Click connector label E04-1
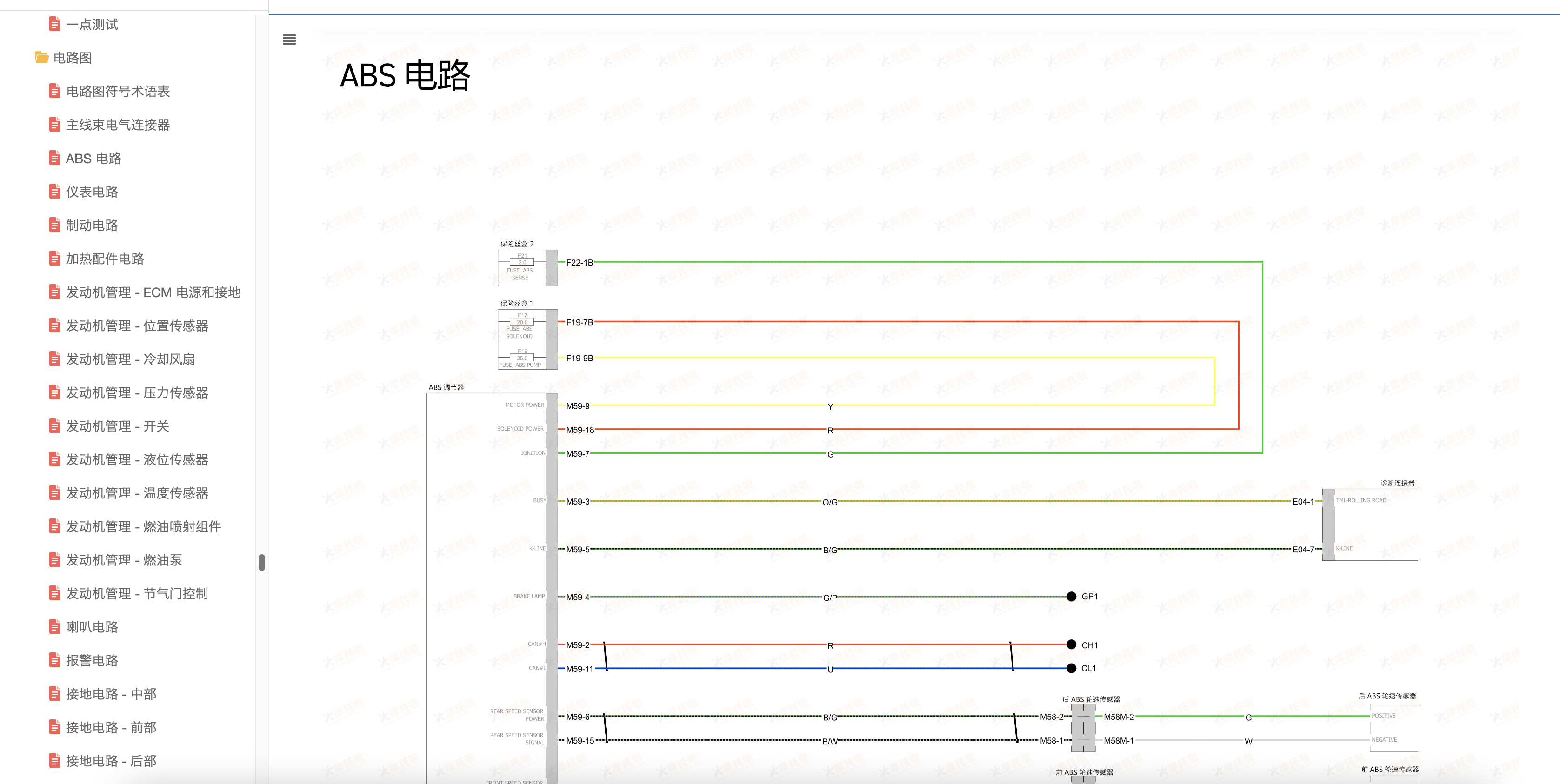 (1303, 502)
